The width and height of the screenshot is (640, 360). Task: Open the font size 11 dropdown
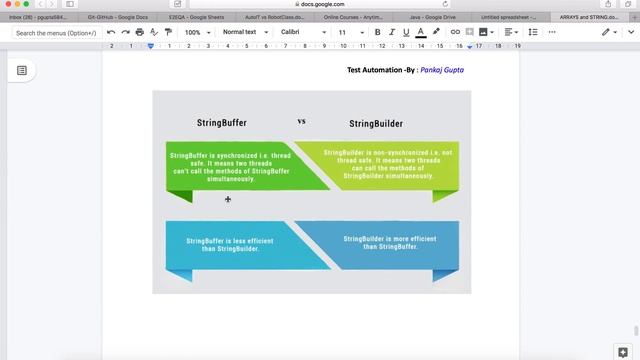point(351,32)
